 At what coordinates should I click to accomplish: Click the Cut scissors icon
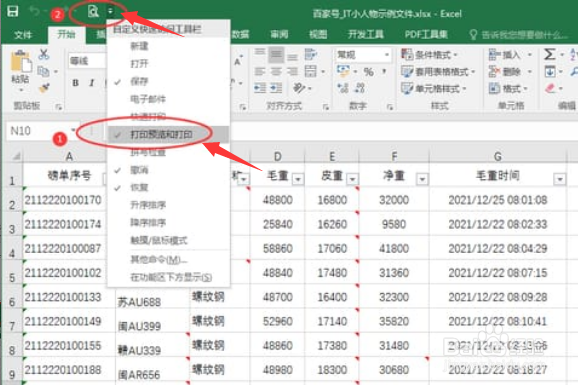44,55
